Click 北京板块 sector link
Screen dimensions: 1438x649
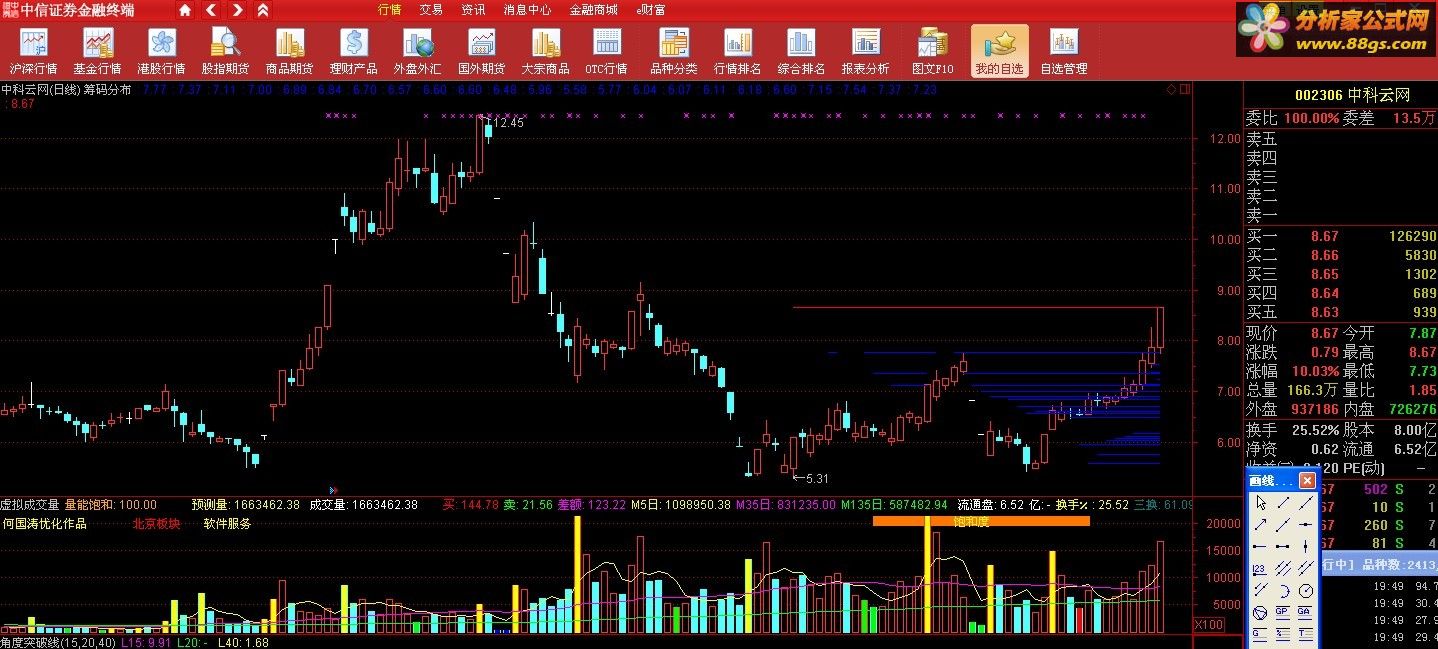click(x=156, y=523)
